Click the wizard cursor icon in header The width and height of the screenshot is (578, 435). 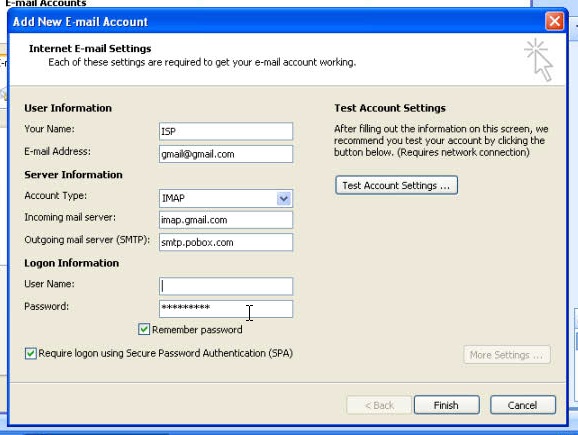[x=539, y=60]
